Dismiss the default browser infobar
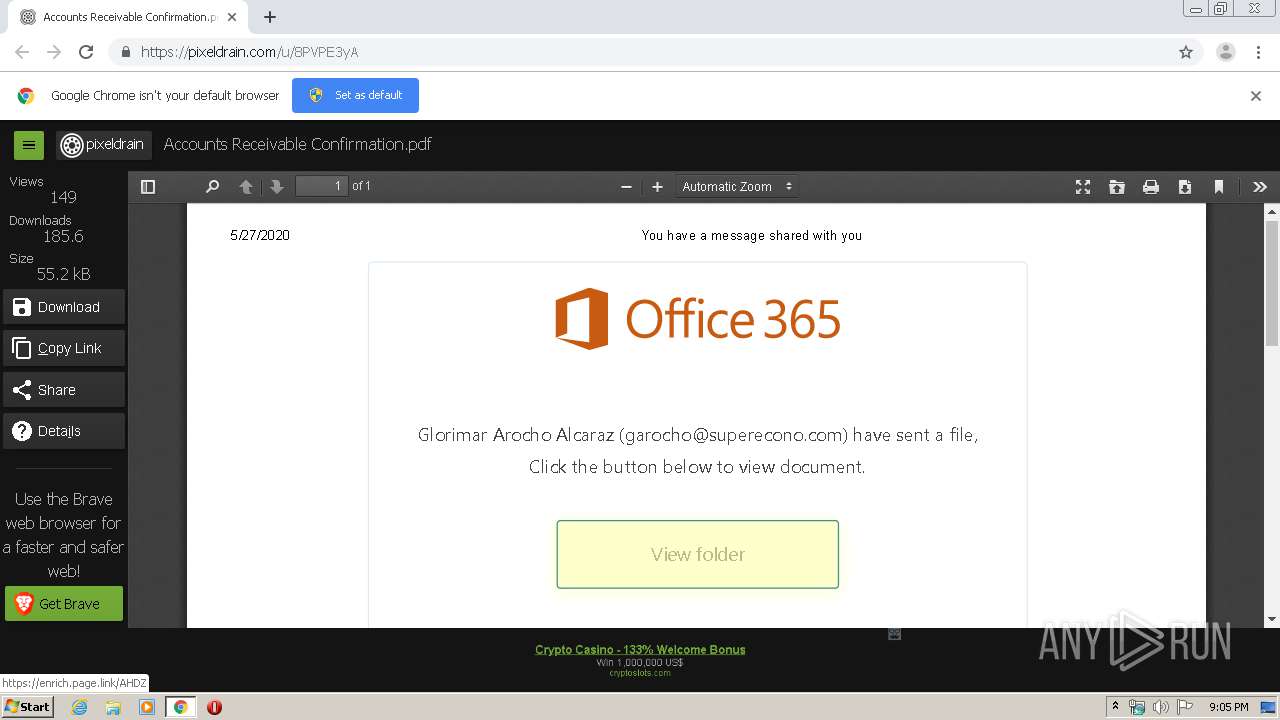 pyautogui.click(x=1255, y=96)
